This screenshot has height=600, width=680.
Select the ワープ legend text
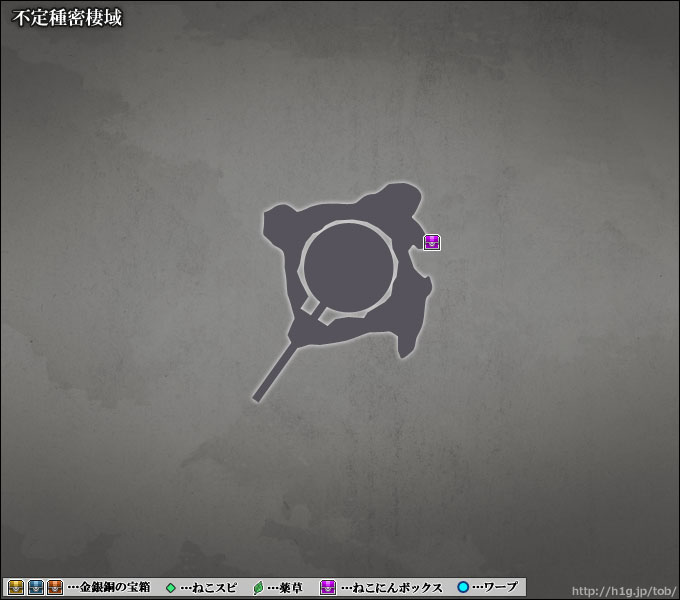point(495,587)
